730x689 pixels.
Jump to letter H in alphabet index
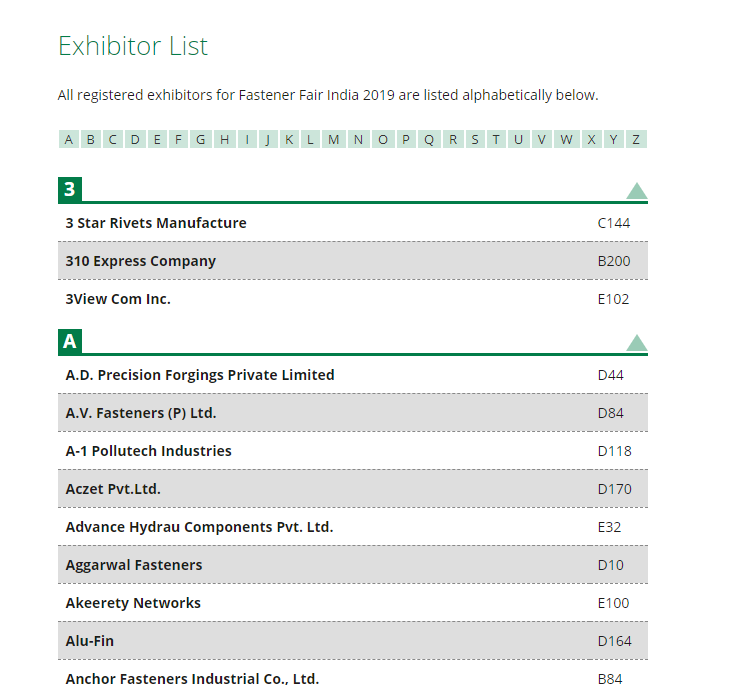pyautogui.click(x=224, y=139)
